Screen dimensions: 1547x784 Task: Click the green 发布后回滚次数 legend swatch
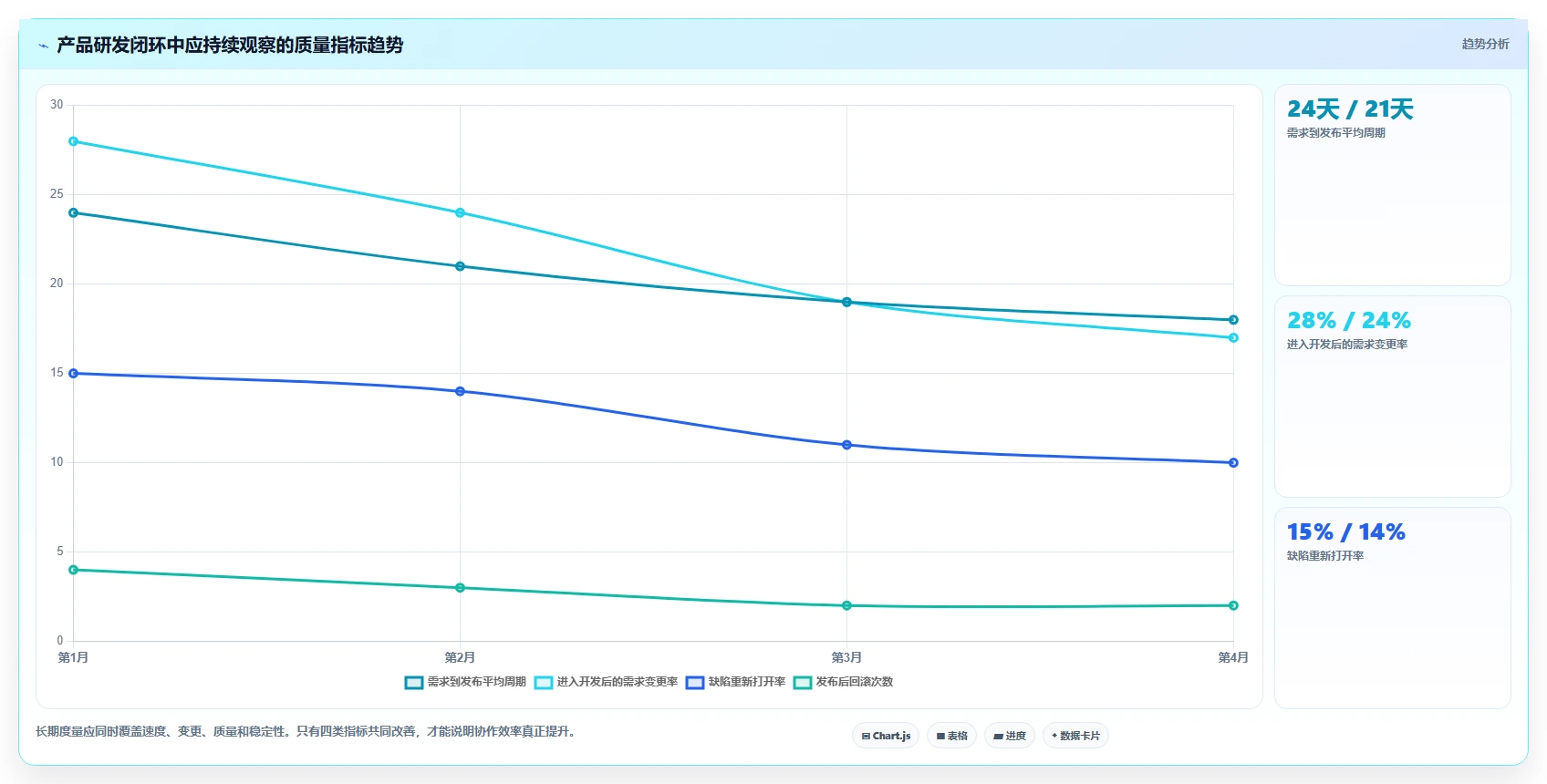(x=803, y=683)
